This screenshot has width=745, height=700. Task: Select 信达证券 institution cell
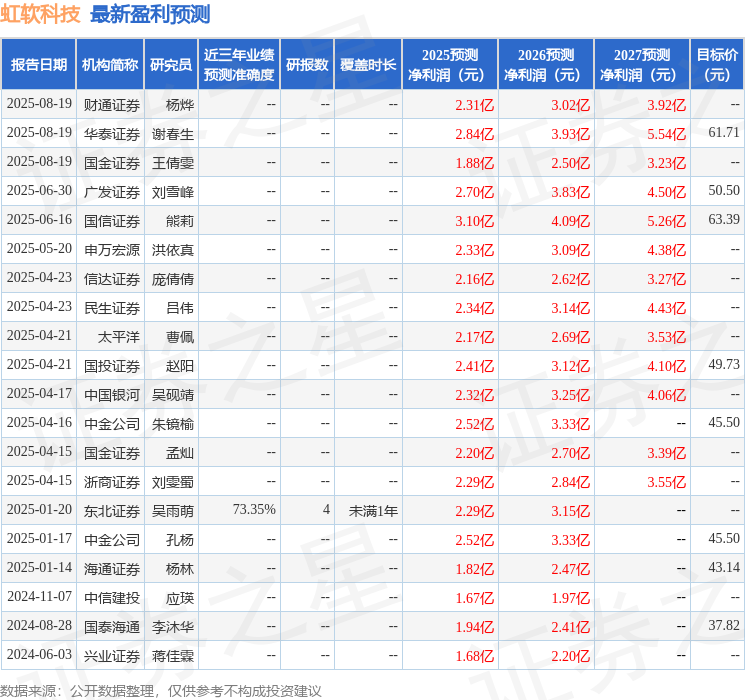112,278
